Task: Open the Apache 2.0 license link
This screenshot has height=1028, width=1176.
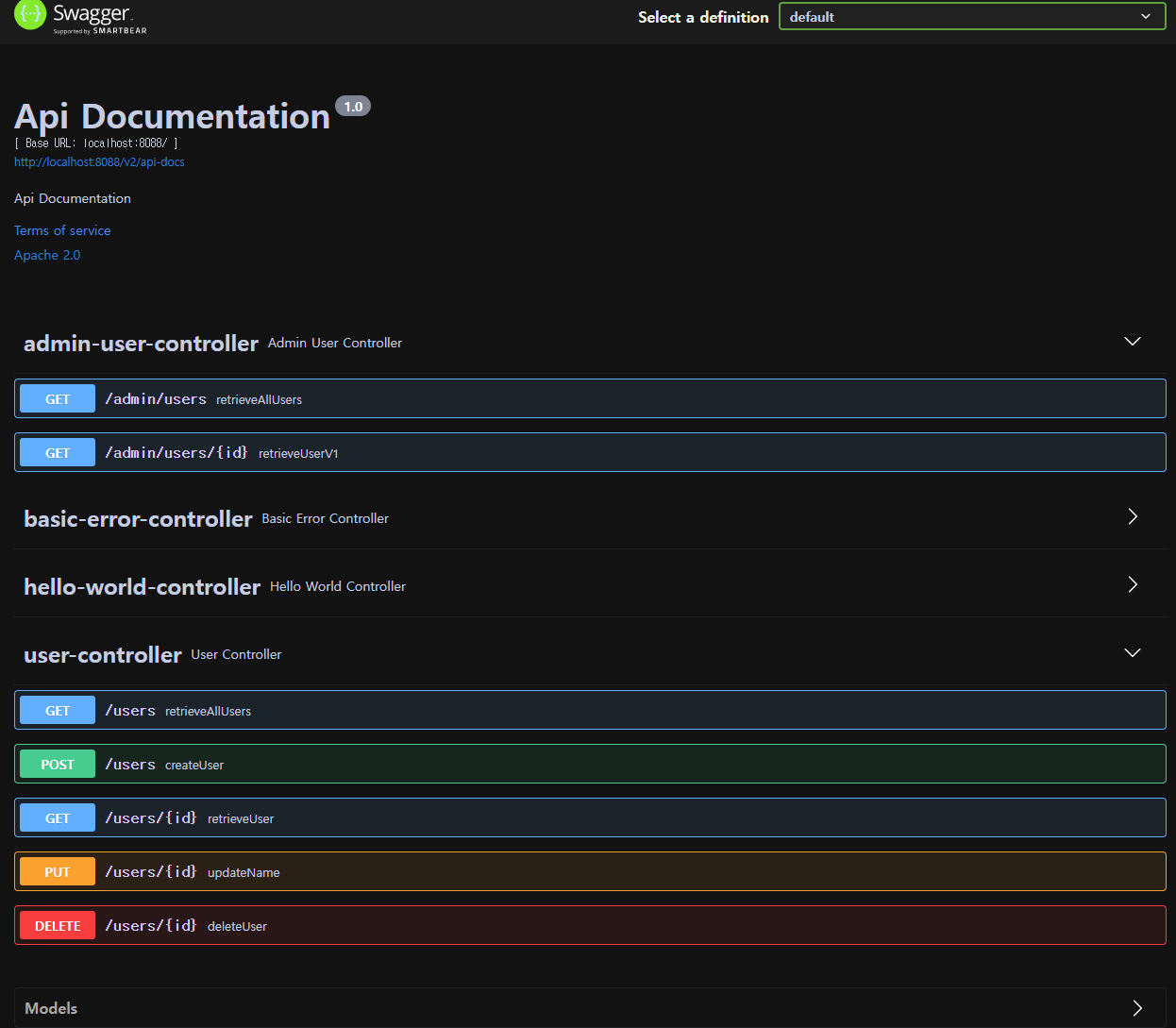Action: (x=47, y=255)
